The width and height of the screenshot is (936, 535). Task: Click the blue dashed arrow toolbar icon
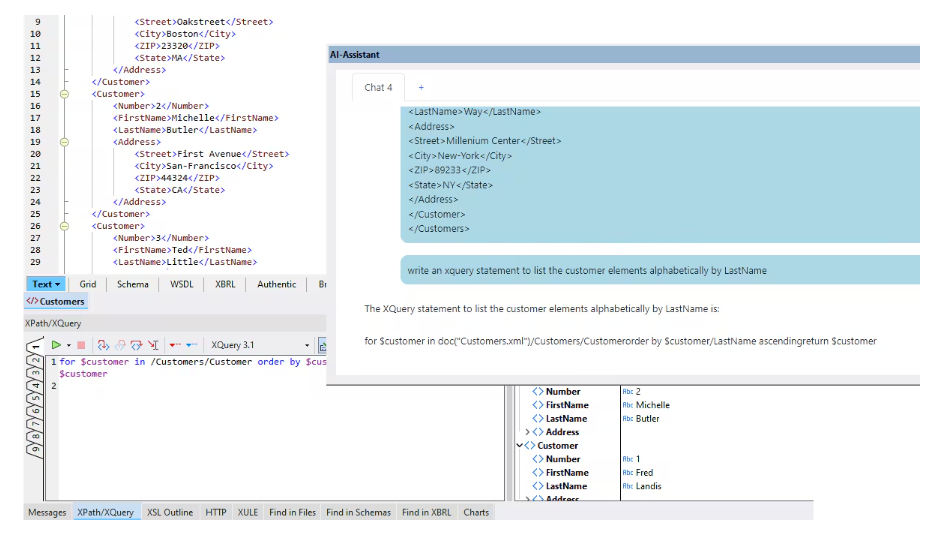(193, 345)
